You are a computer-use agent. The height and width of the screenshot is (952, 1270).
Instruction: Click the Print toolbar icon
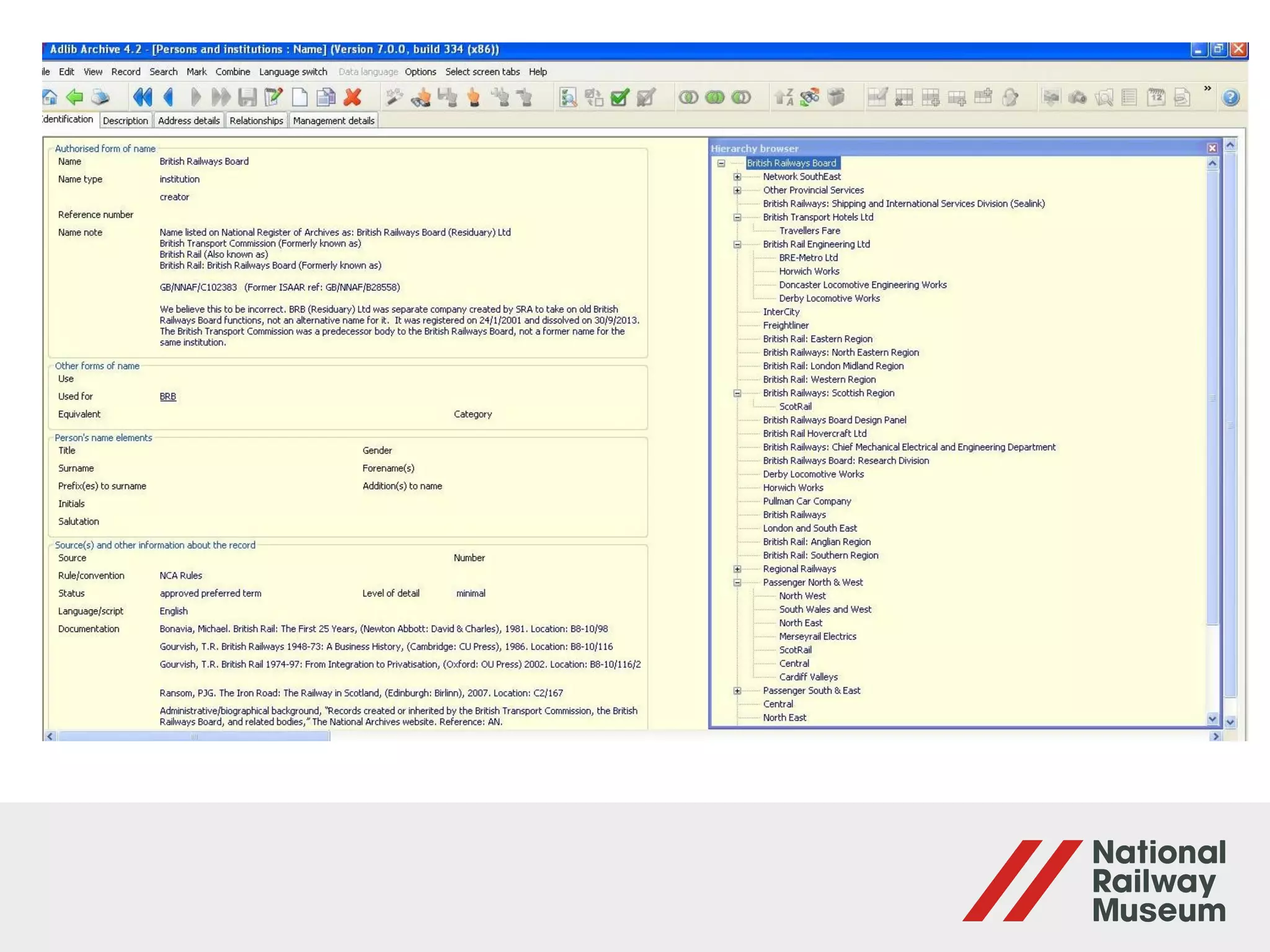[x=100, y=97]
